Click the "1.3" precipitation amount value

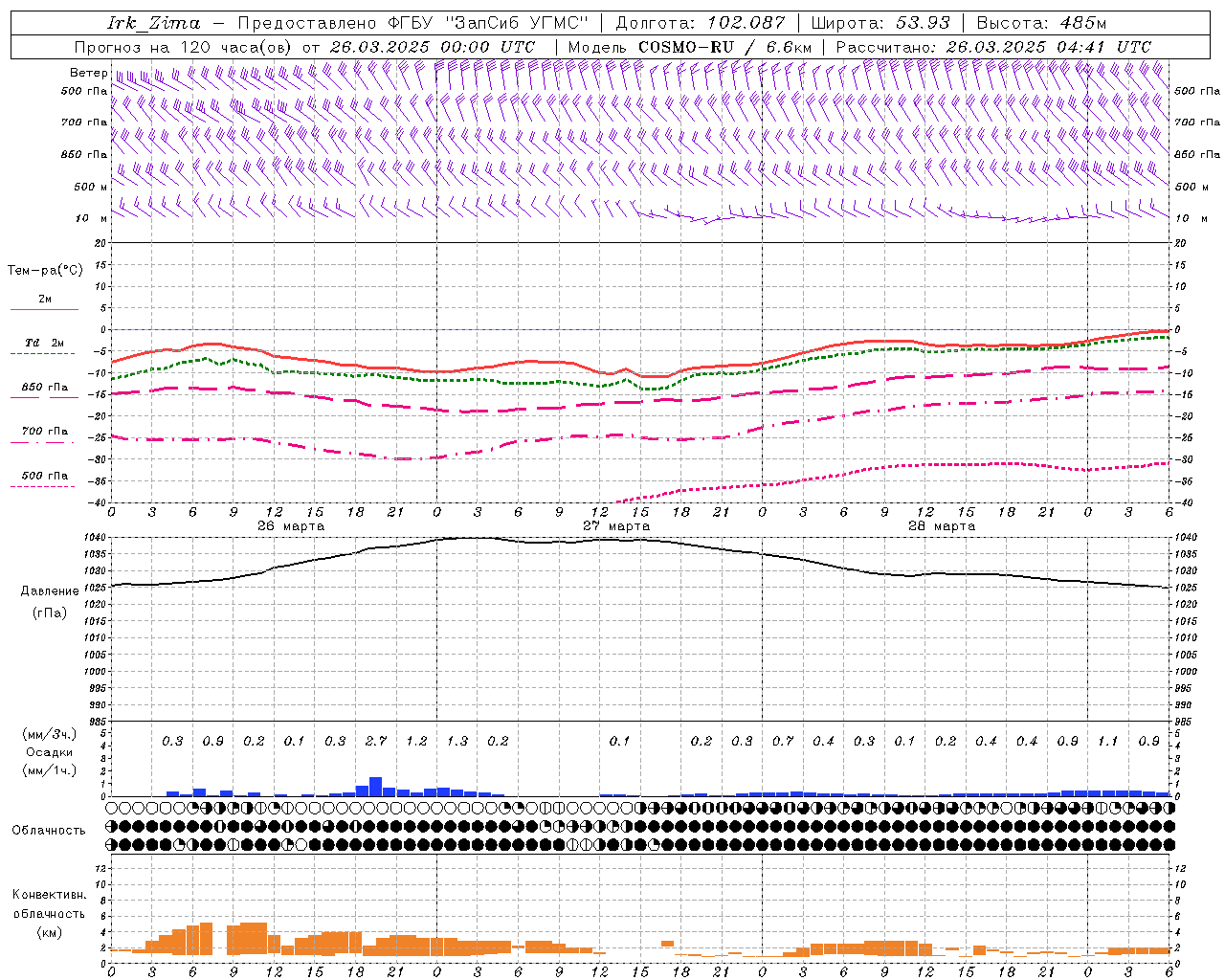[457, 742]
